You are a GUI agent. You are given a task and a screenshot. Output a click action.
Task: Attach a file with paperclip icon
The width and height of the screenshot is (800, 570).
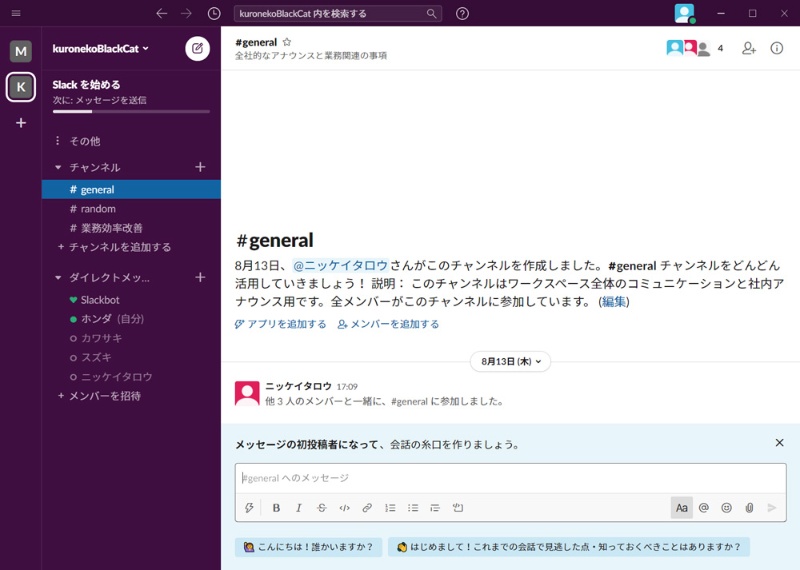coord(749,508)
